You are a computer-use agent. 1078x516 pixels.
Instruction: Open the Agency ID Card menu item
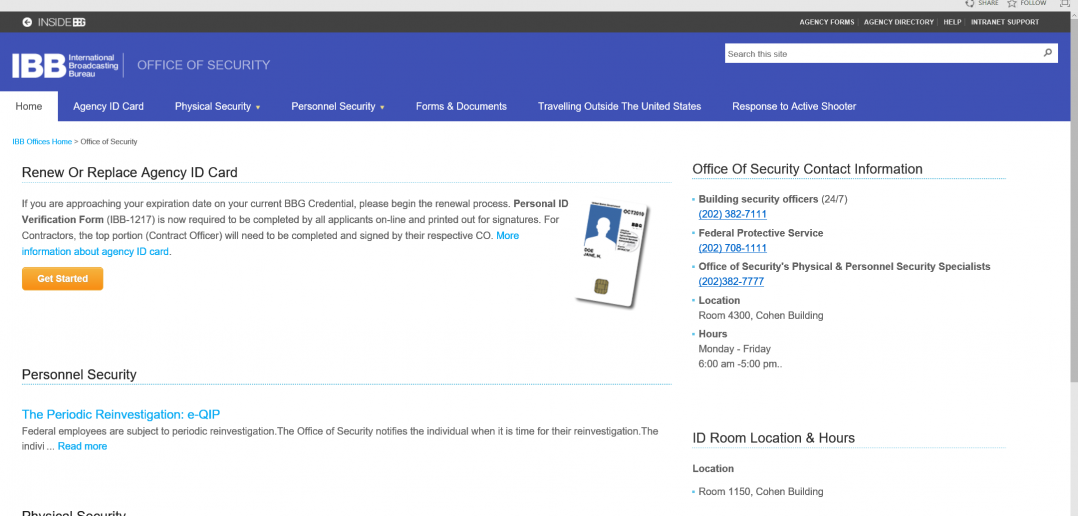click(109, 106)
